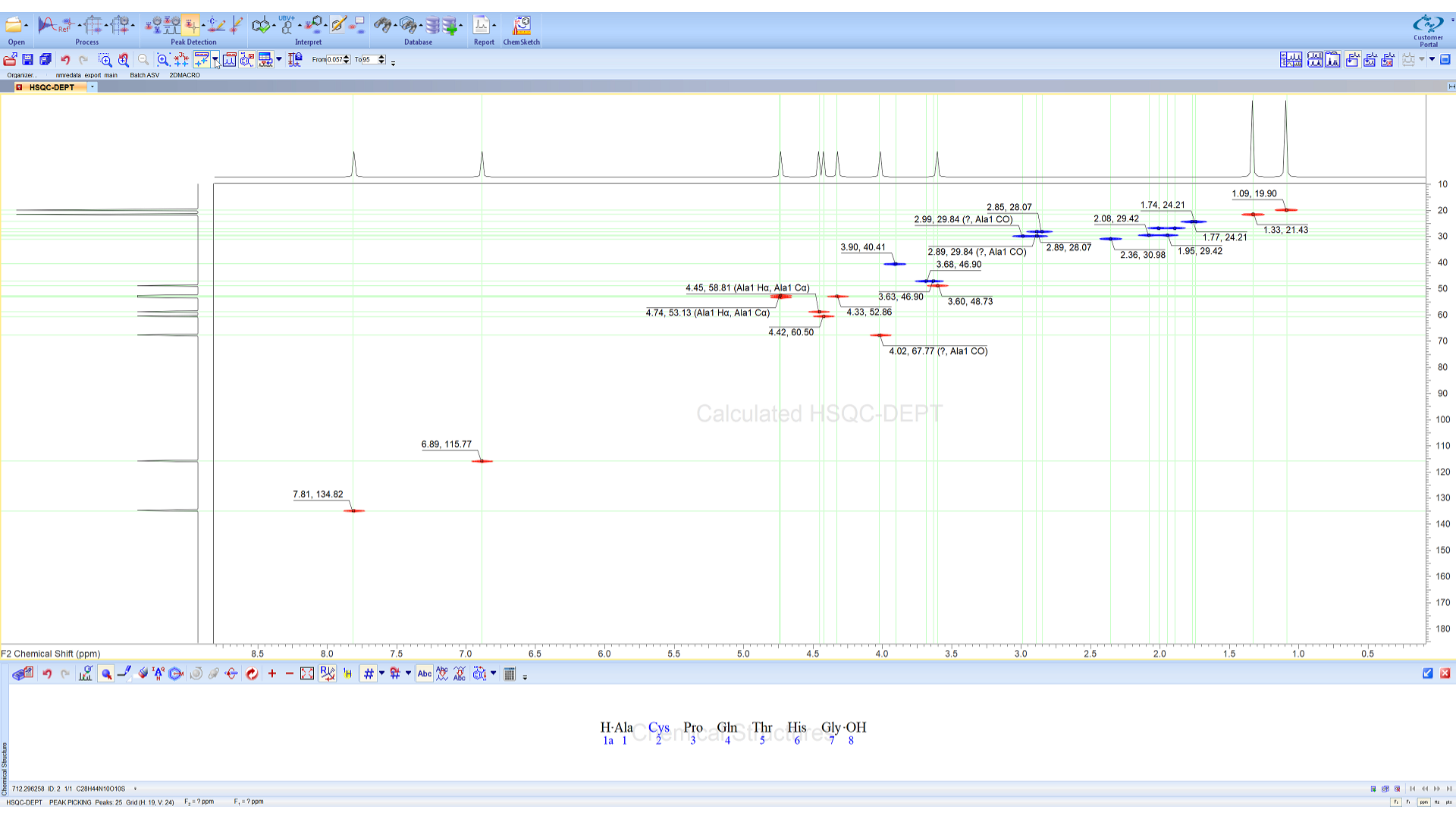The image size is (1456, 819).
Task: Run the 2DMACRO command
Action: [x=184, y=74]
